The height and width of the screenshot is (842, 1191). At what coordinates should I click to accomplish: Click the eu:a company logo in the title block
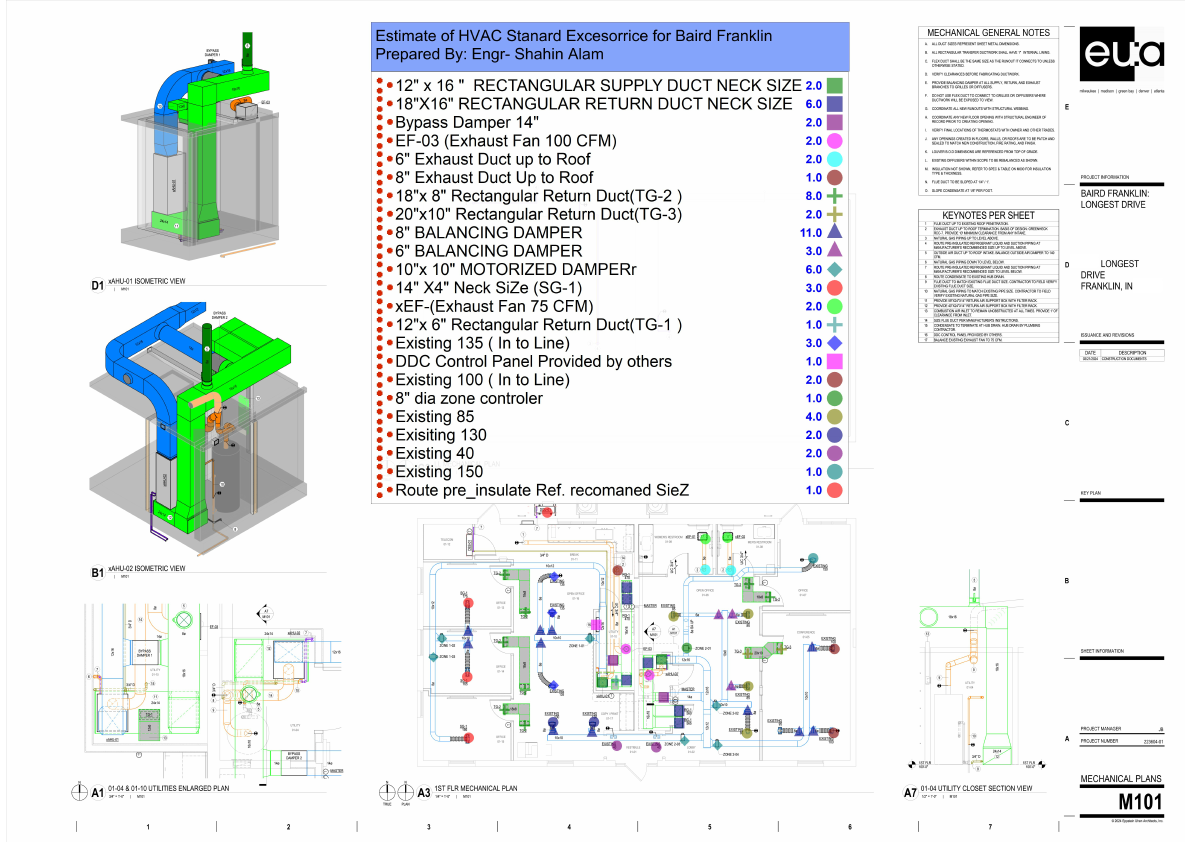(x=1120, y=55)
